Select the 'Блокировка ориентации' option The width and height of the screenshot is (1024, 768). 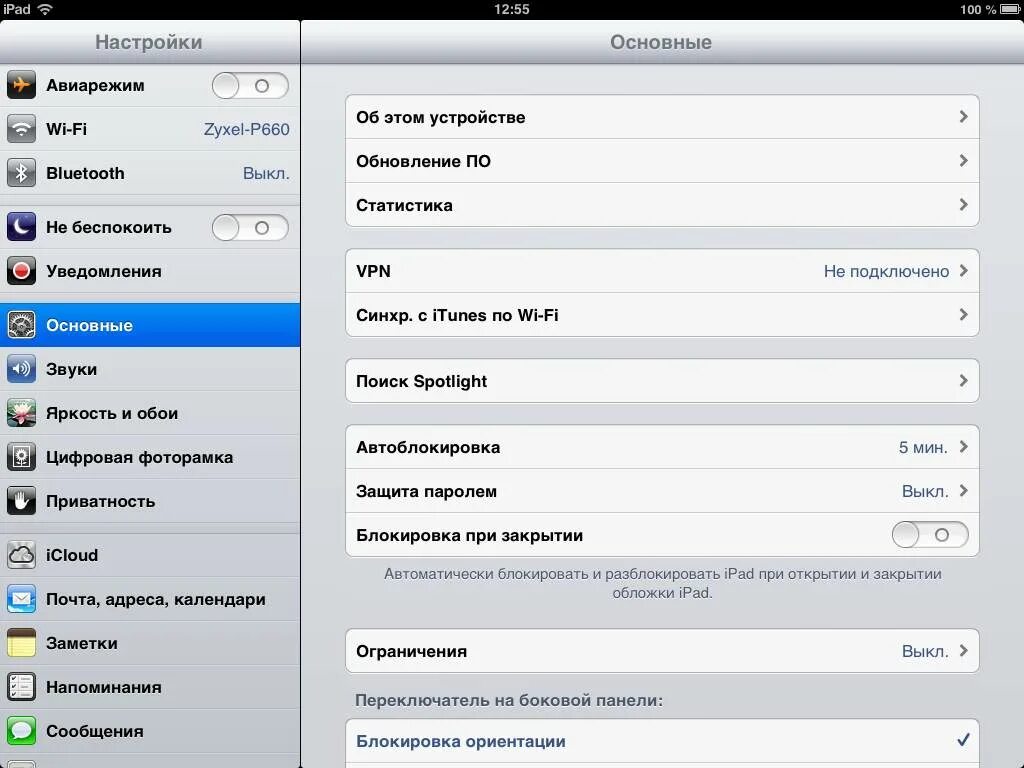662,741
